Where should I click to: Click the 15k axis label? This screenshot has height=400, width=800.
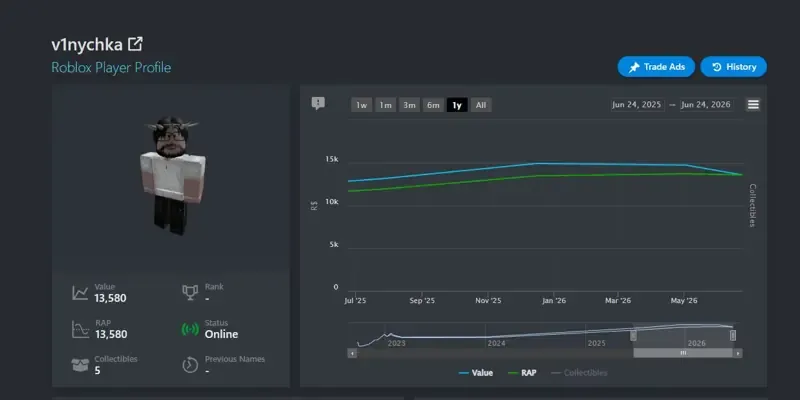coord(332,159)
